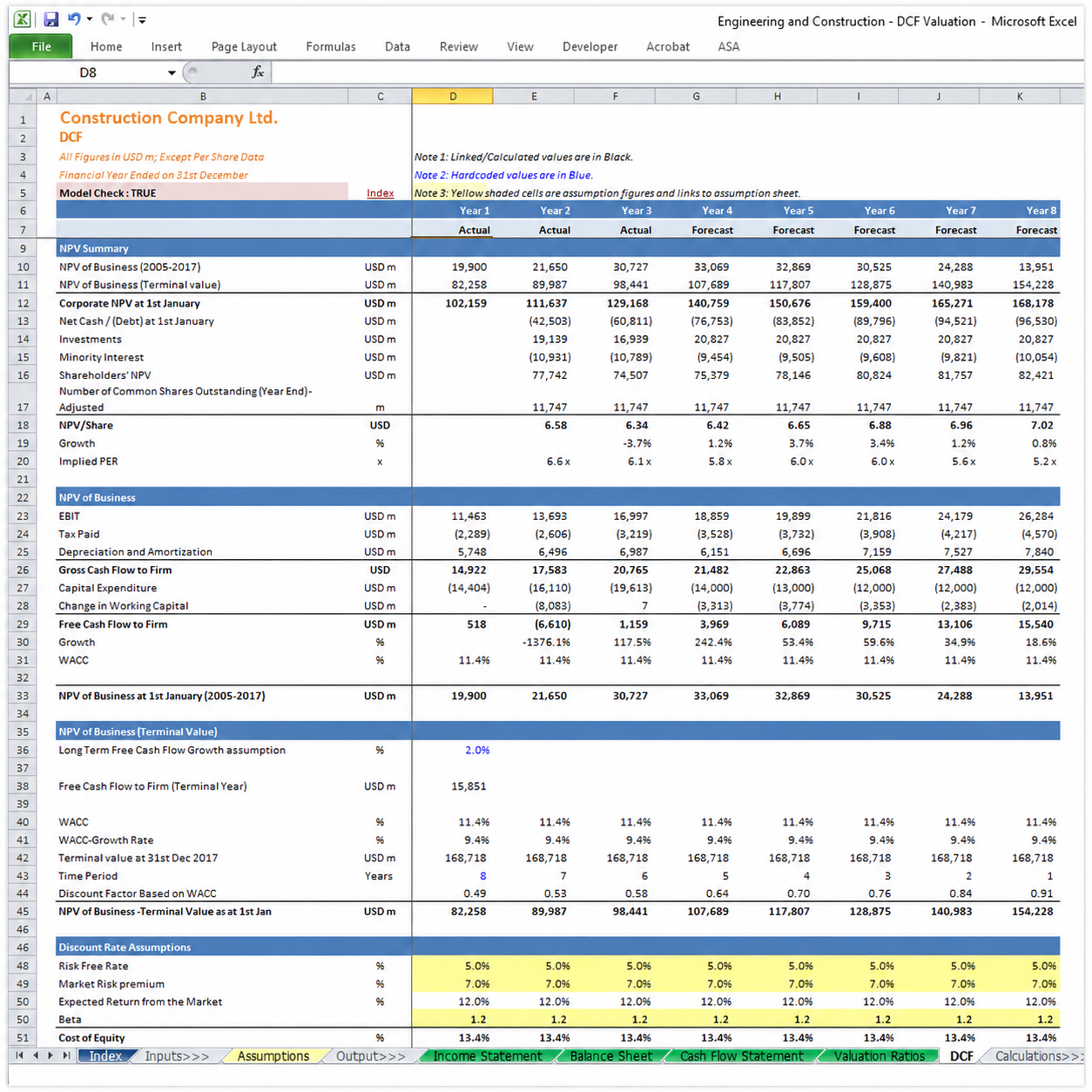Switch to the Formulas ribbon tab

pyautogui.click(x=331, y=47)
